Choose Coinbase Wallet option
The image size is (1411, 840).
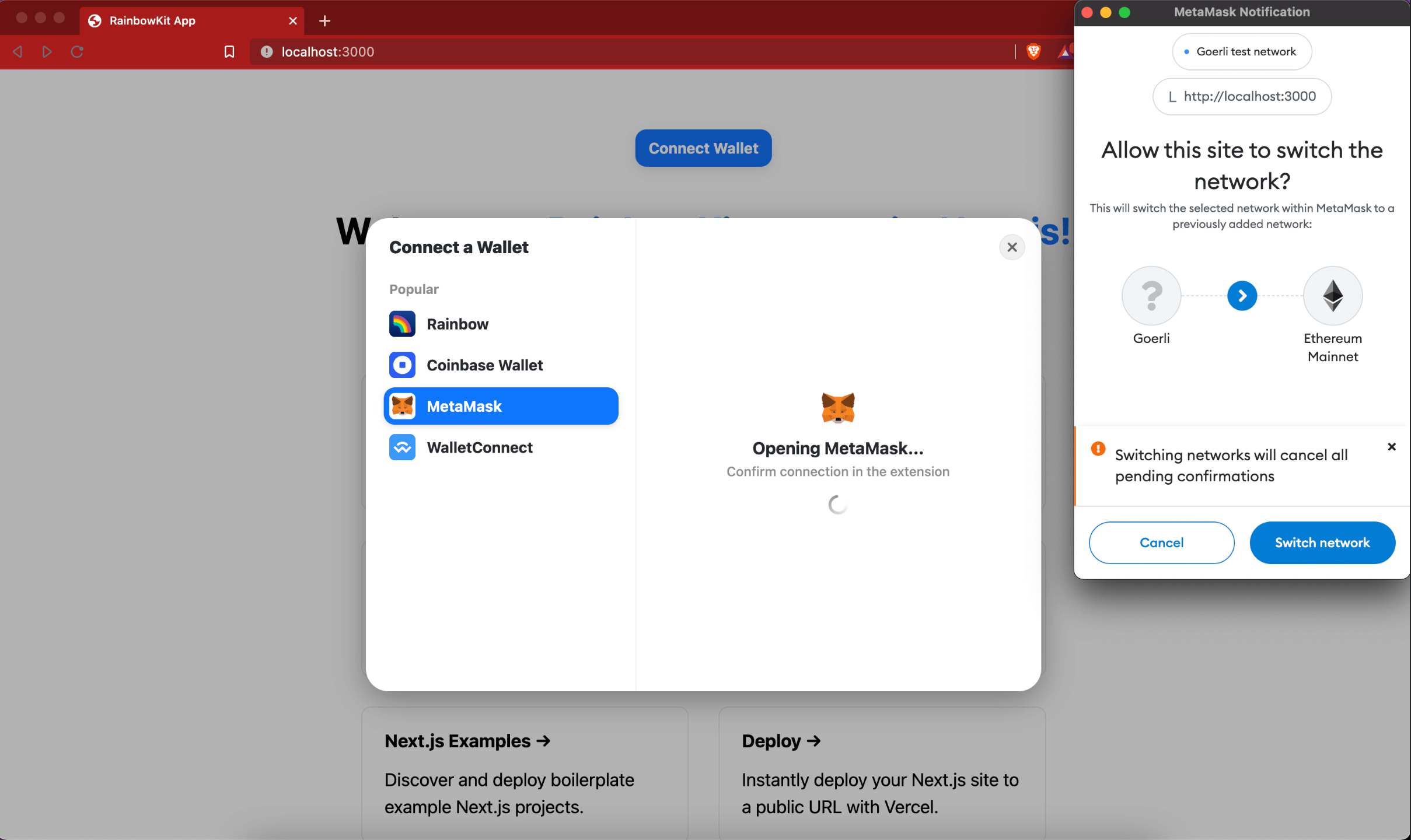501,365
